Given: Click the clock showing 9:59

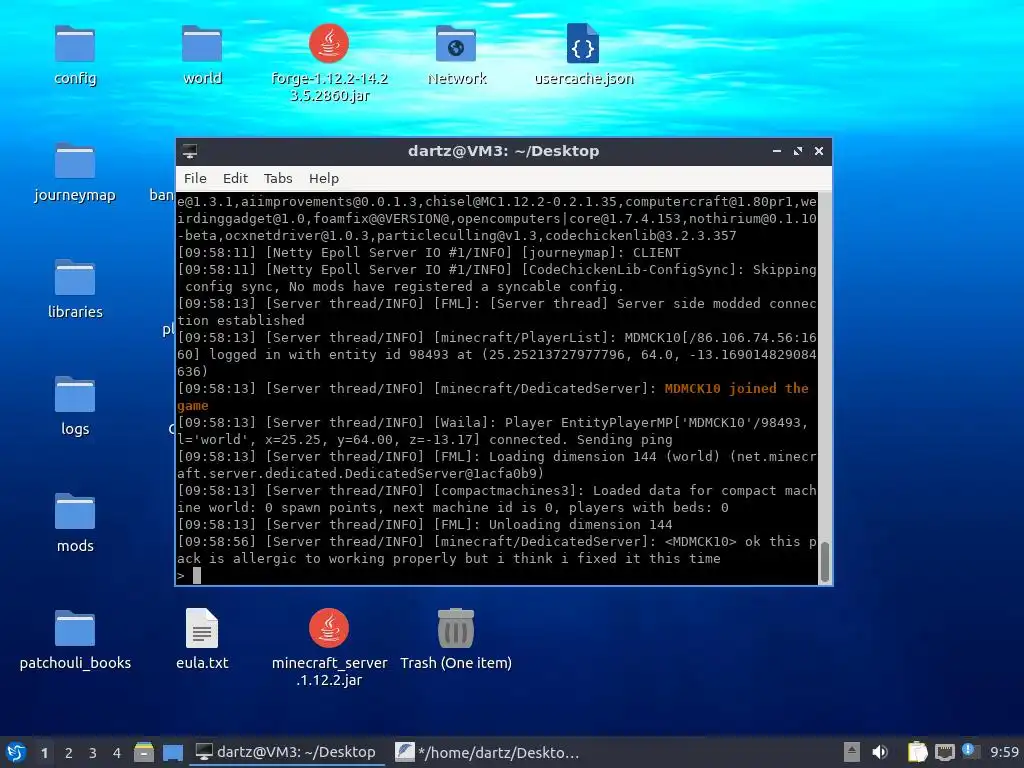Looking at the screenshot, I should (x=1004, y=752).
